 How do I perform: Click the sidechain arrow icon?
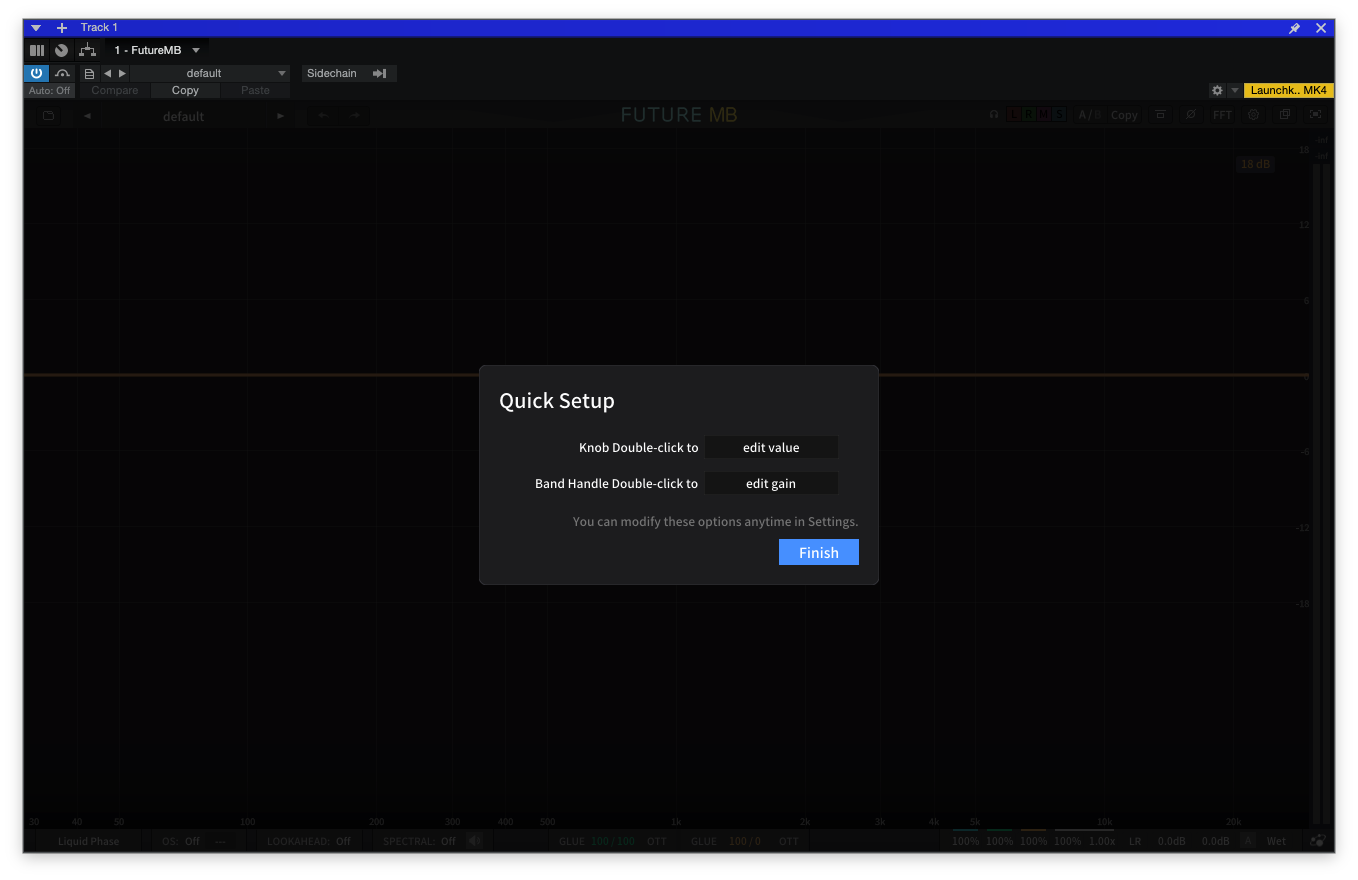tap(380, 73)
